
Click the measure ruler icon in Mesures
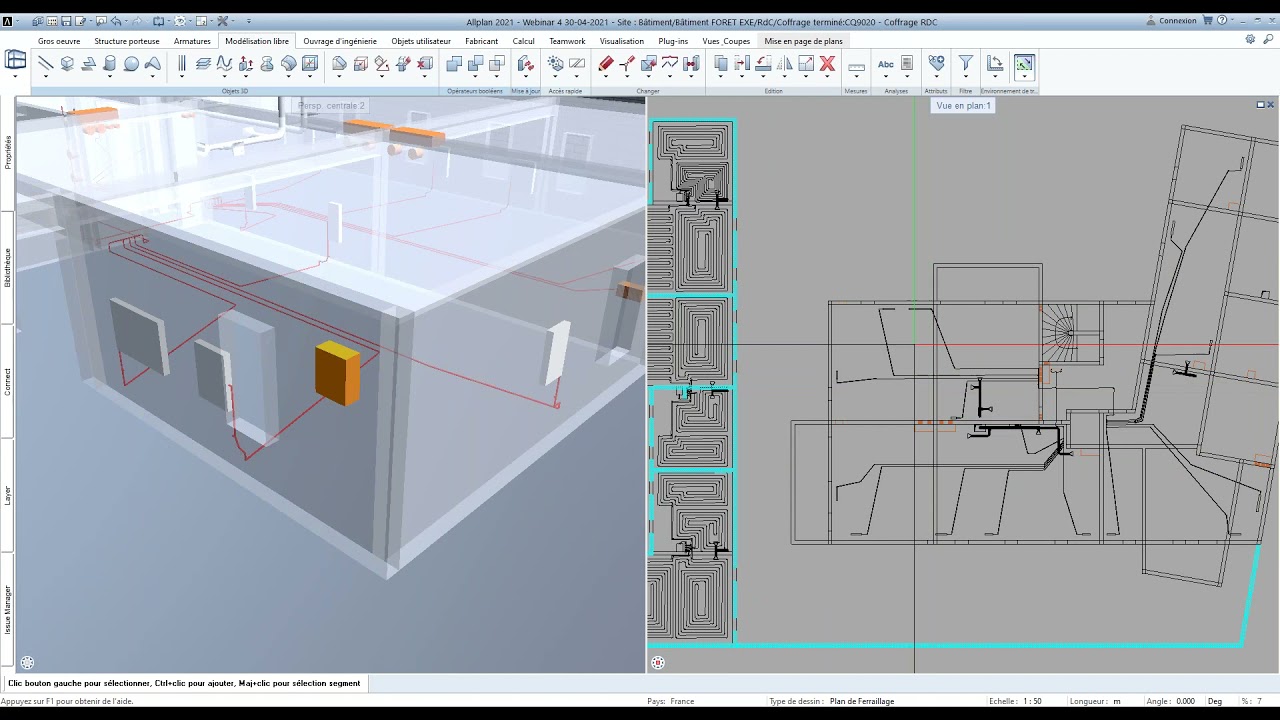tap(856, 66)
